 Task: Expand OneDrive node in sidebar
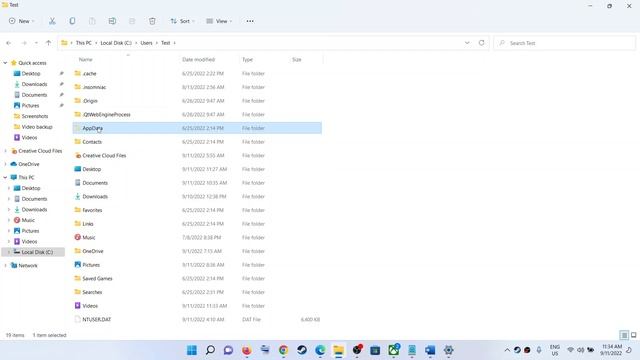[x=5, y=164]
